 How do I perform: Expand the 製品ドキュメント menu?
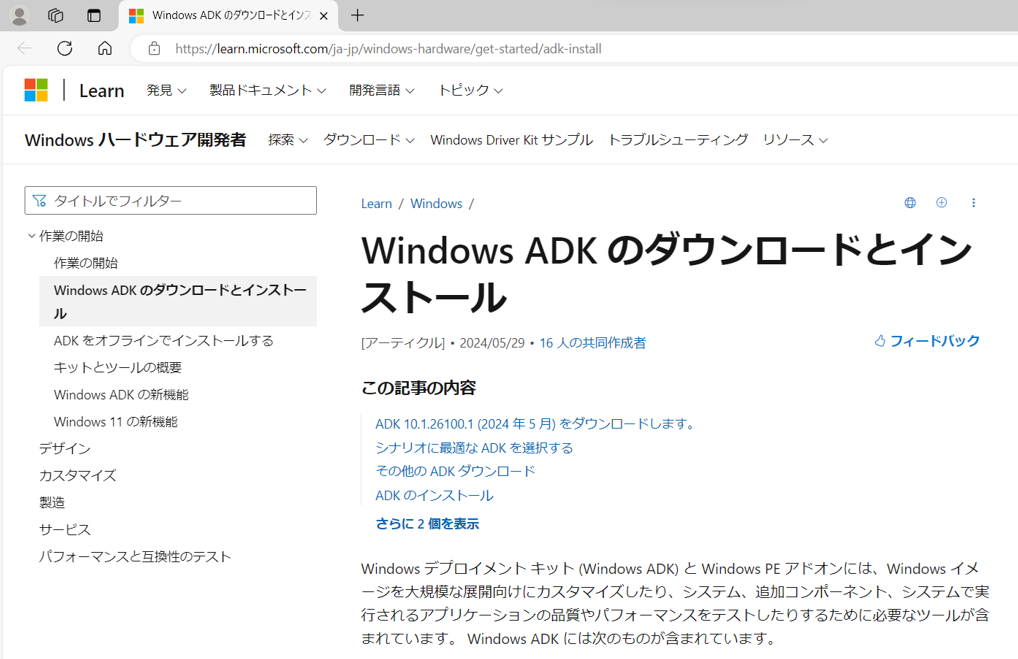(267, 90)
